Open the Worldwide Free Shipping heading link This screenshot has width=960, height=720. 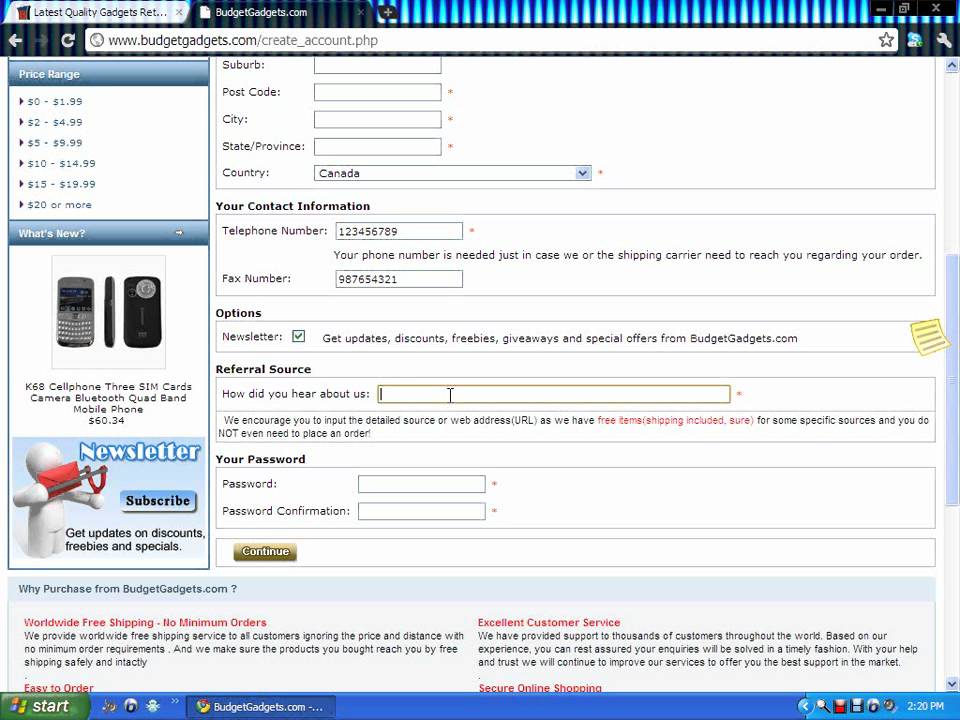pos(145,623)
